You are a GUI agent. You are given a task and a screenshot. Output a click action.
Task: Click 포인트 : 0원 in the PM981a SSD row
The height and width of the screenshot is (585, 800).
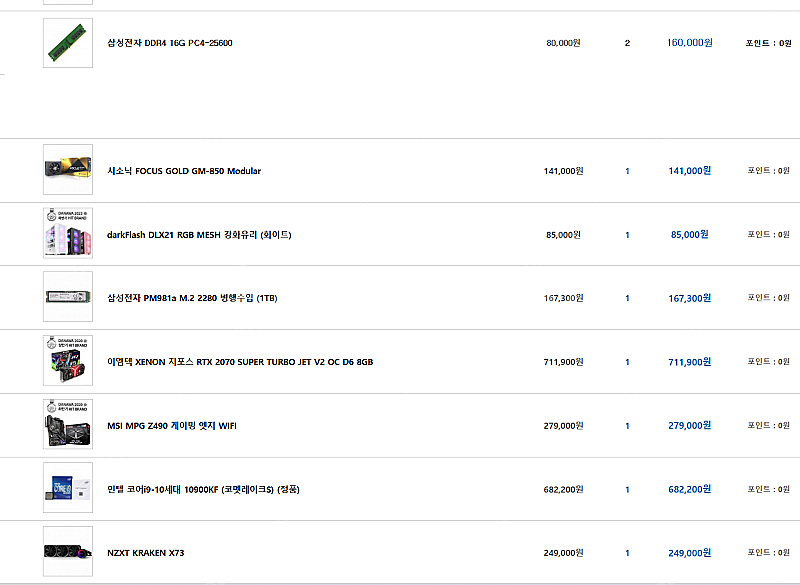tap(768, 297)
